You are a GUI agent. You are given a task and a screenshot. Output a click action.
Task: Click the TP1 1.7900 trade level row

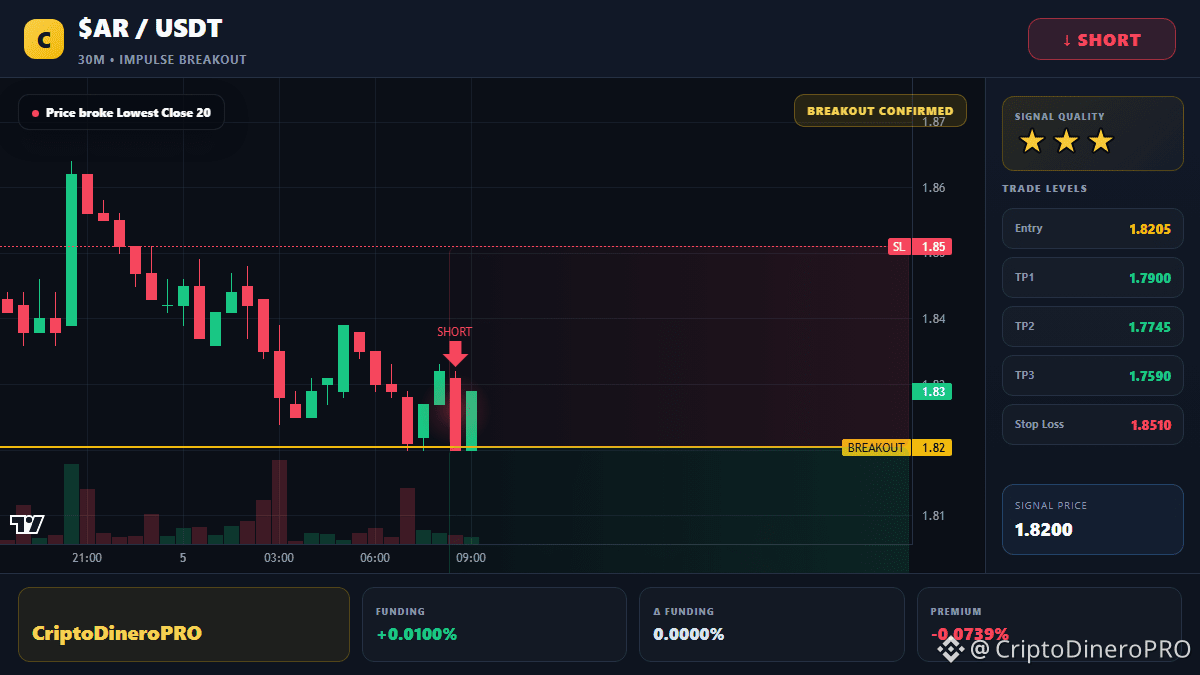(1092, 278)
